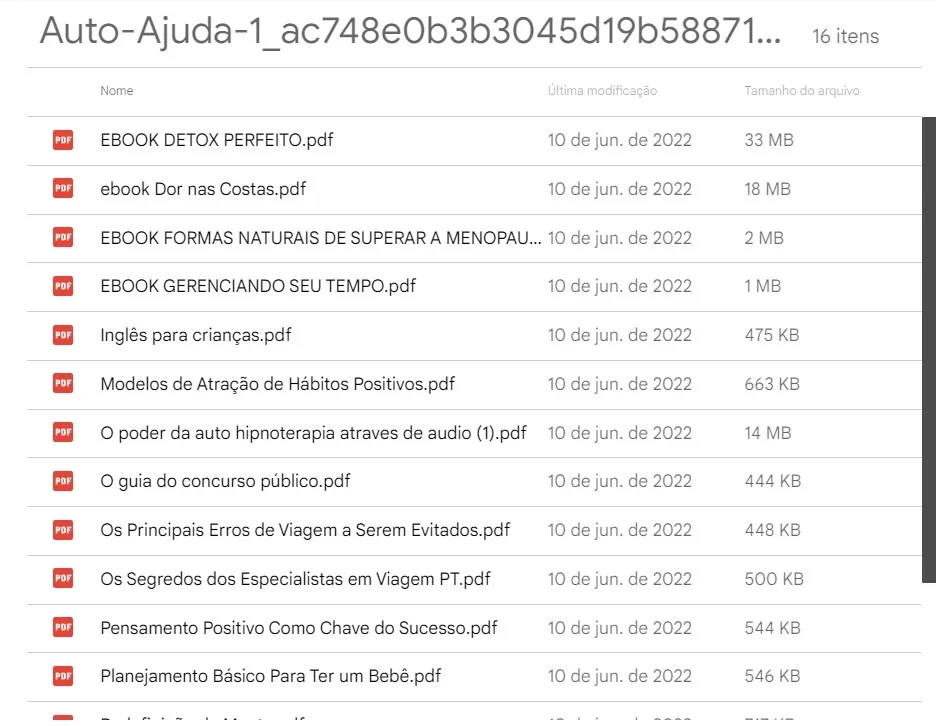Click PDF icon for Os Principais Erros de Viagem
Viewport: 936px width, 726px height.
(x=63, y=530)
